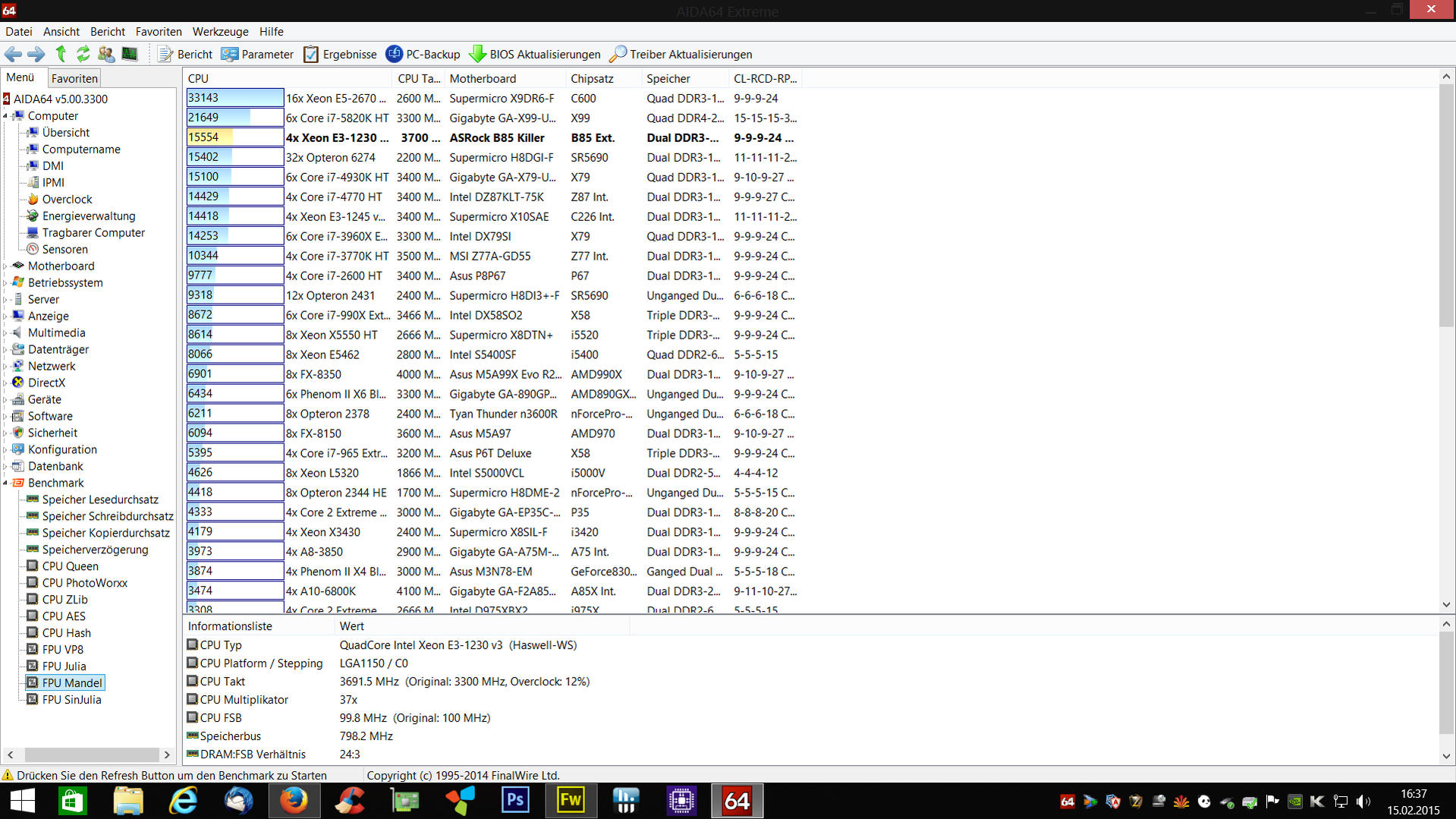Open the Bericht menu
1456x819 pixels.
[x=108, y=31]
